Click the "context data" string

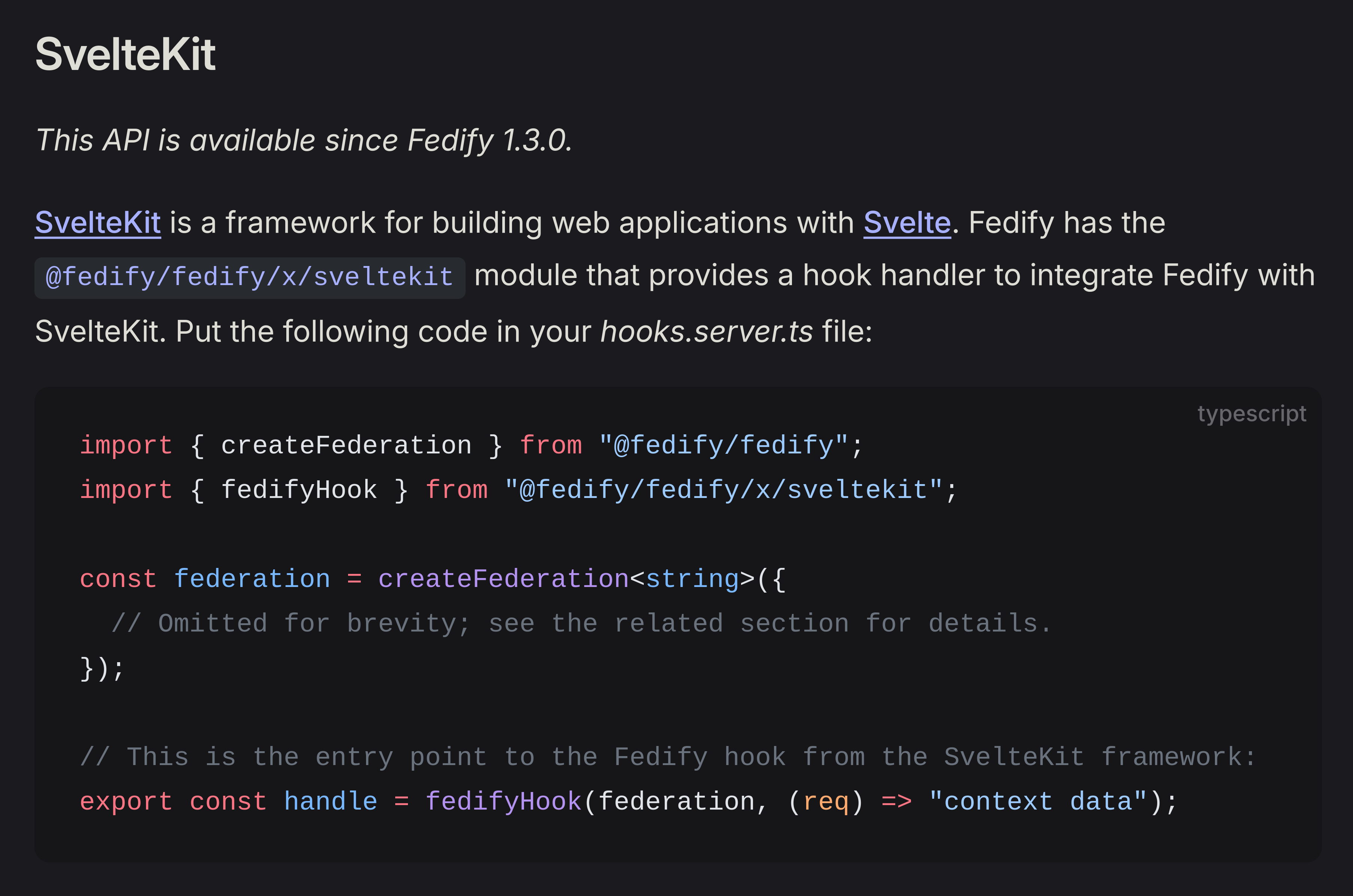pos(1037,802)
